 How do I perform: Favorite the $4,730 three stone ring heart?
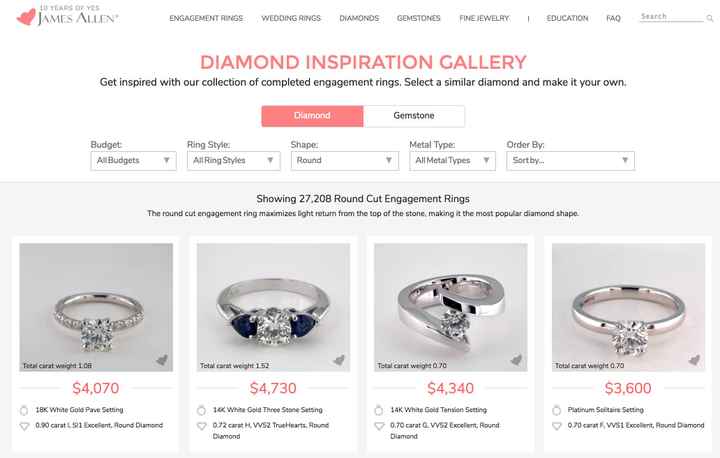coord(339,361)
